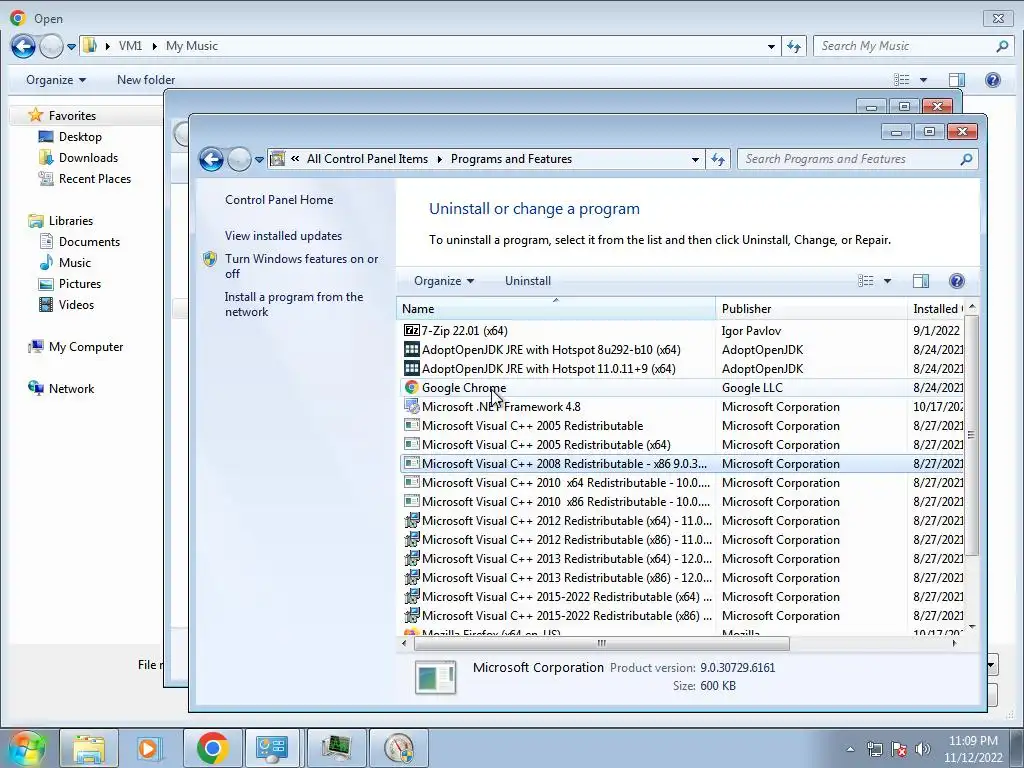Image resolution: width=1024 pixels, height=768 pixels.
Task: Open the Organize menu in Programs and Features
Action: (x=443, y=281)
